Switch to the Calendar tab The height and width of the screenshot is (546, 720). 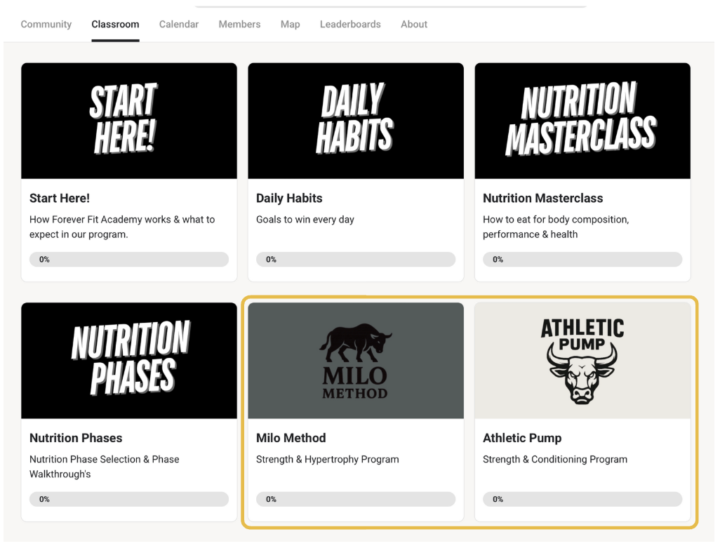click(179, 24)
